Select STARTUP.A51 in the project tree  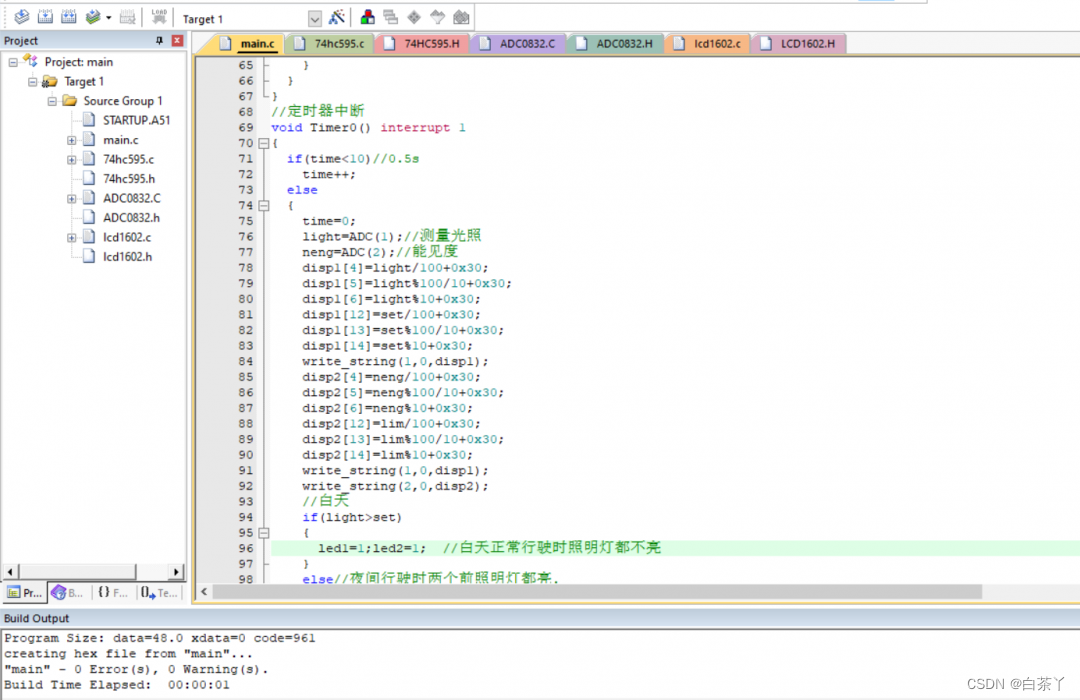point(136,120)
